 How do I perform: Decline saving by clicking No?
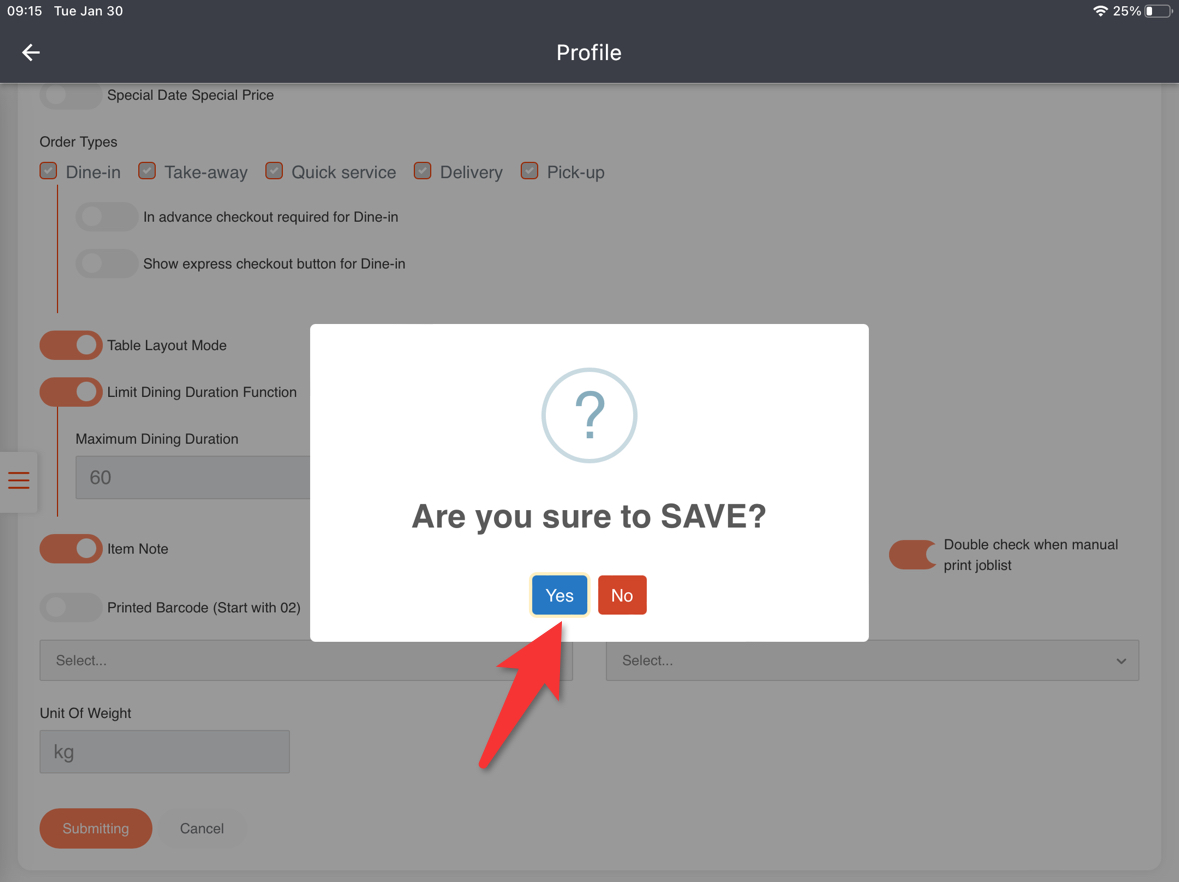pyautogui.click(x=622, y=595)
